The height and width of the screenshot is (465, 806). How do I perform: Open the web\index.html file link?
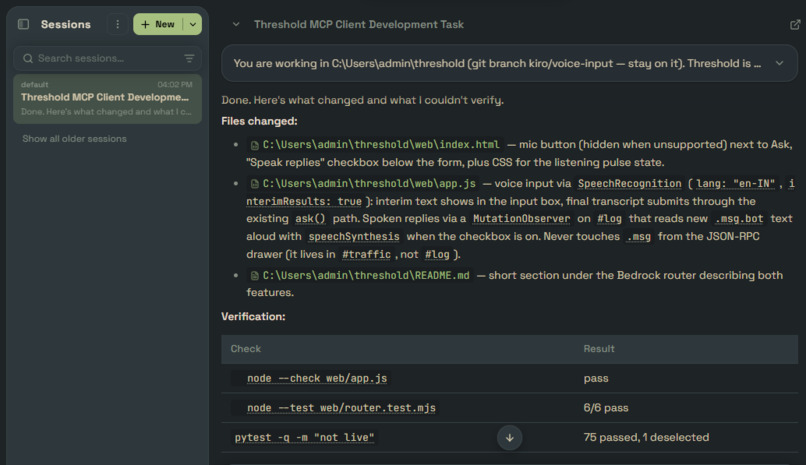[x=381, y=145]
